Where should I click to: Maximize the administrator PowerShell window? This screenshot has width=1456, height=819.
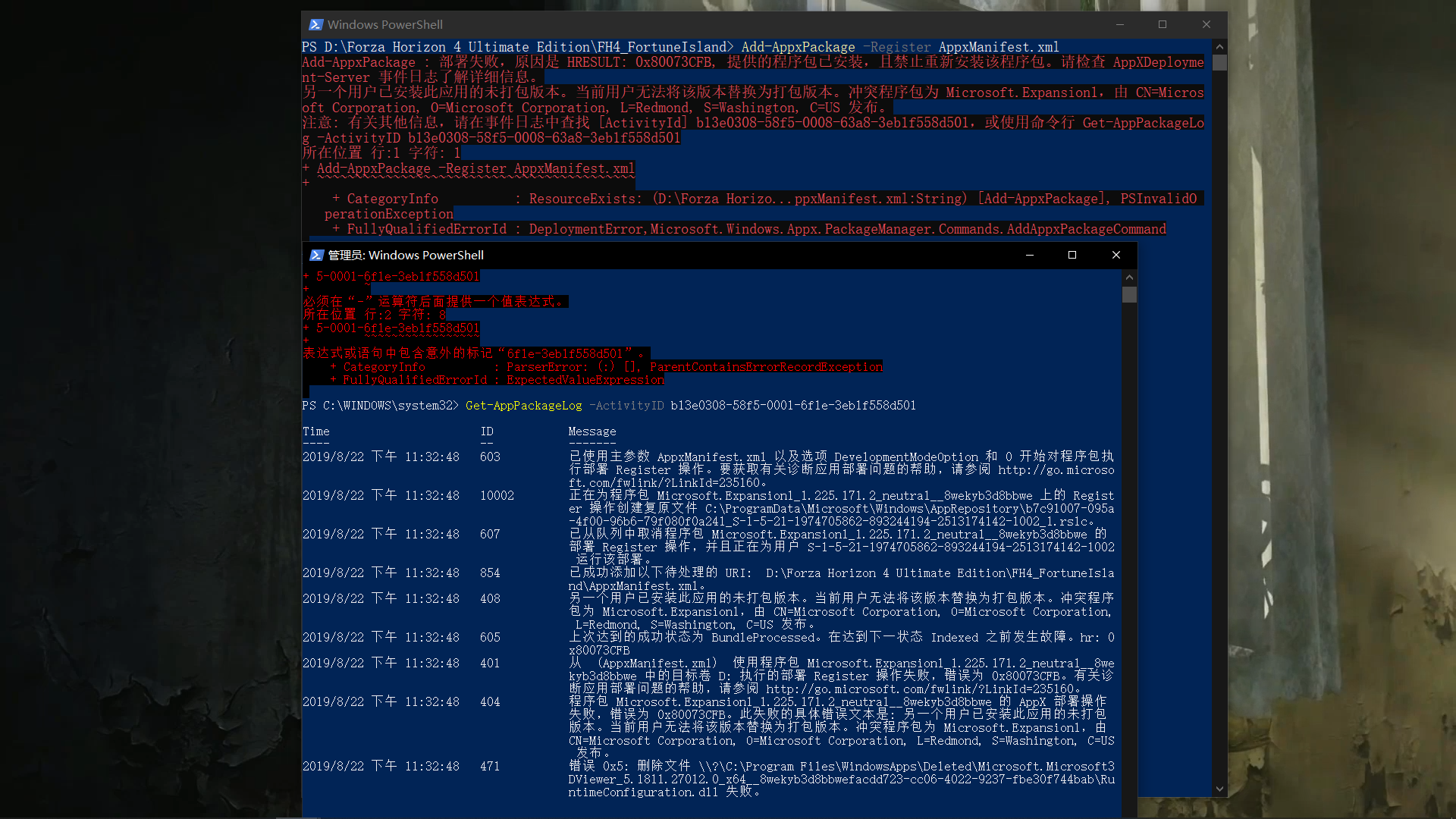(1072, 256)
